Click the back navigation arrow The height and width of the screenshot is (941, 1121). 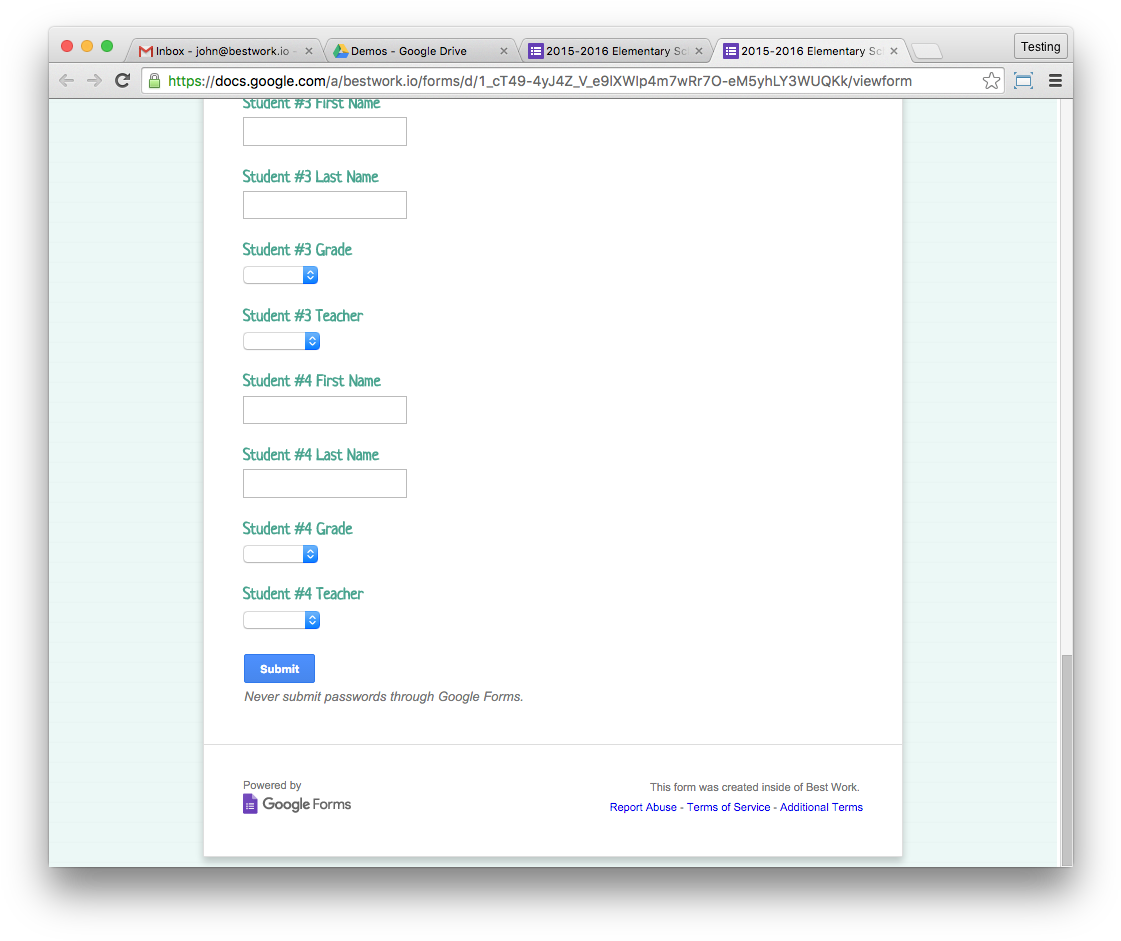(x=66, y=80)
